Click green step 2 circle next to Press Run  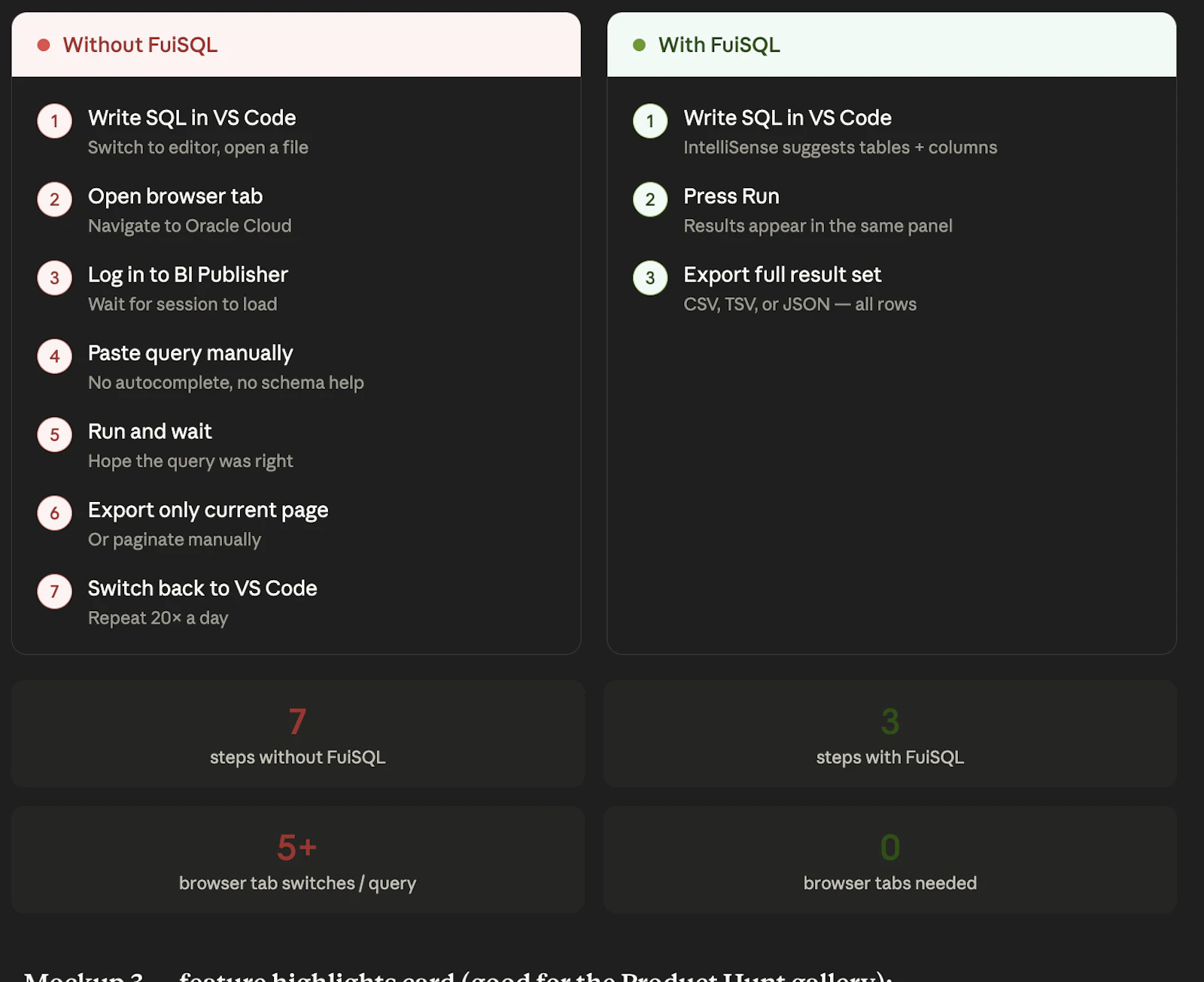[x=650, y=199]
